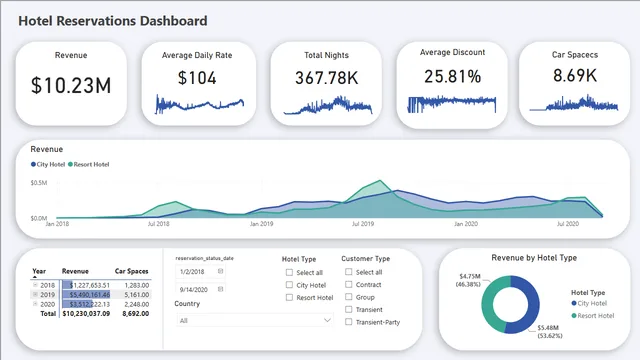Click the start date field 1/2/2018
Screen dimensions: 640x360
[200, 271]
